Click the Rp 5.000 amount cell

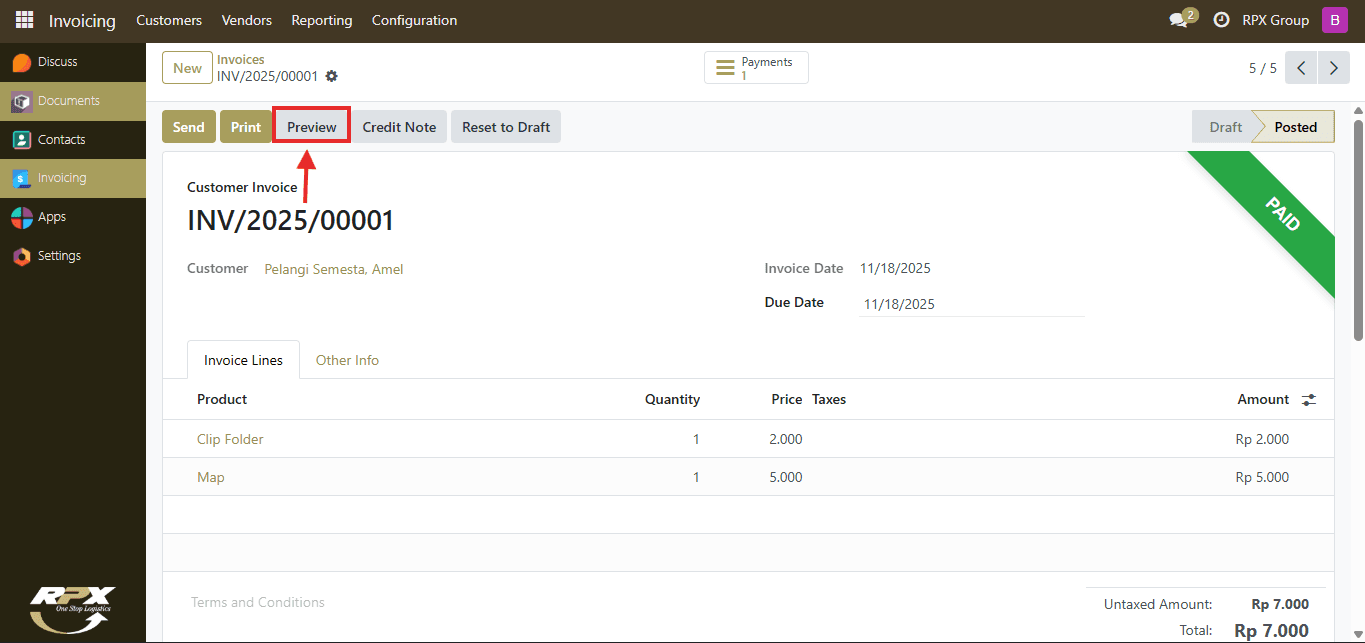(1262, 477)
